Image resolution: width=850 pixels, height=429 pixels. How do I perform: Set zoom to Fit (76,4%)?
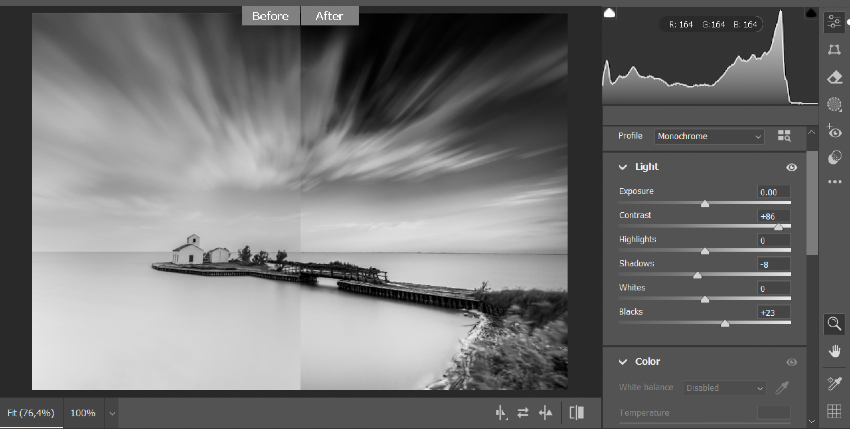click(x=31, y=413)
